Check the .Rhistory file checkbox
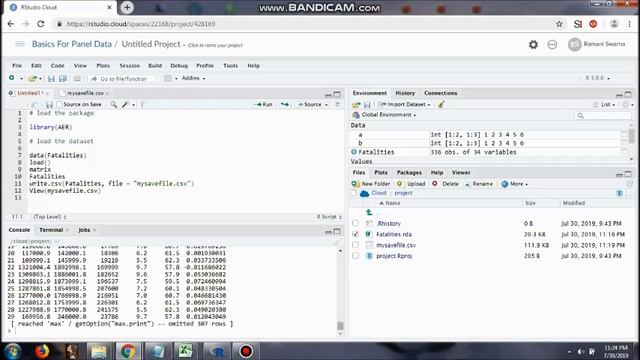This screenshot has width=640, height=360. pyautogui.click(x=356, y=223)
